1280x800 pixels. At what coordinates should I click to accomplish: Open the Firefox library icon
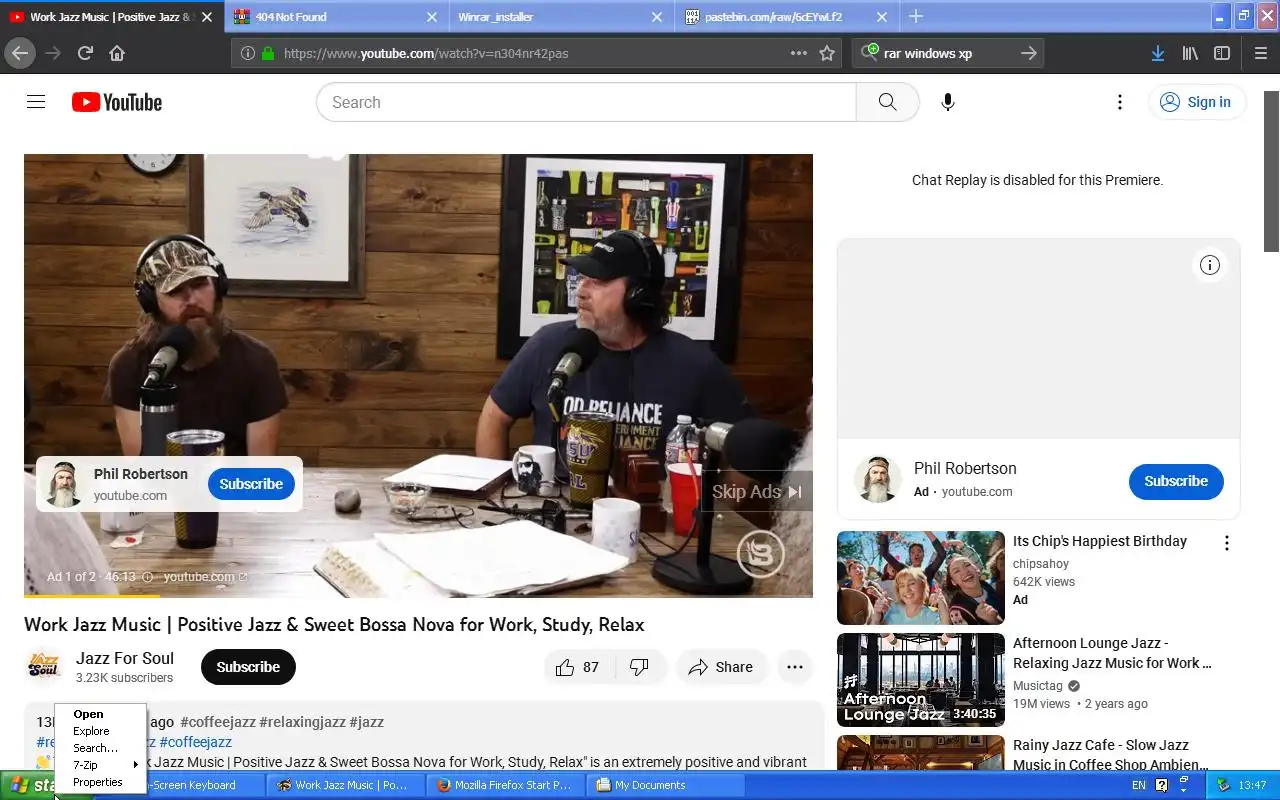click(1190, 53)
